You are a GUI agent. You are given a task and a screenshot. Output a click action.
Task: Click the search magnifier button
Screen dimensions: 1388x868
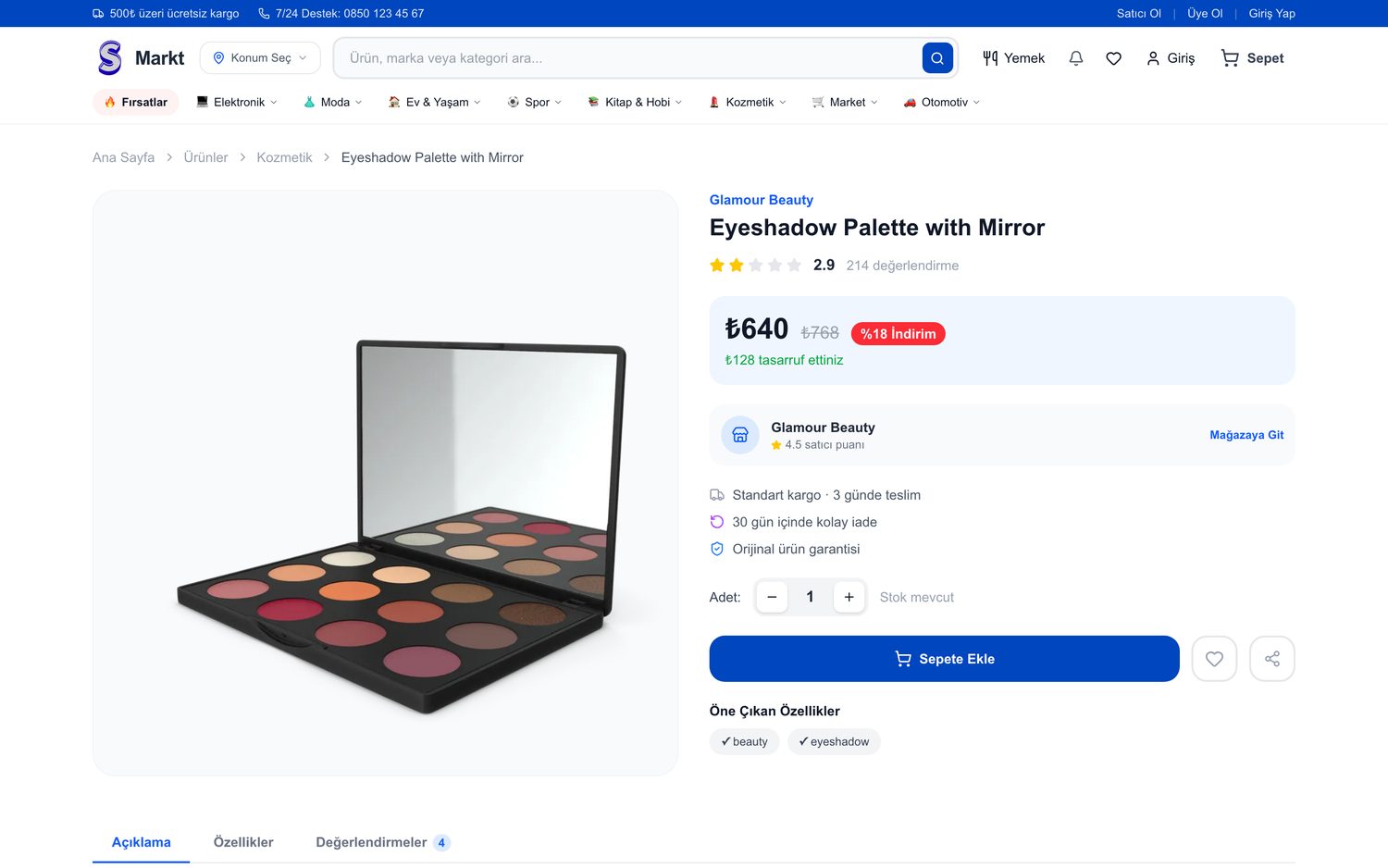(937, 58)
